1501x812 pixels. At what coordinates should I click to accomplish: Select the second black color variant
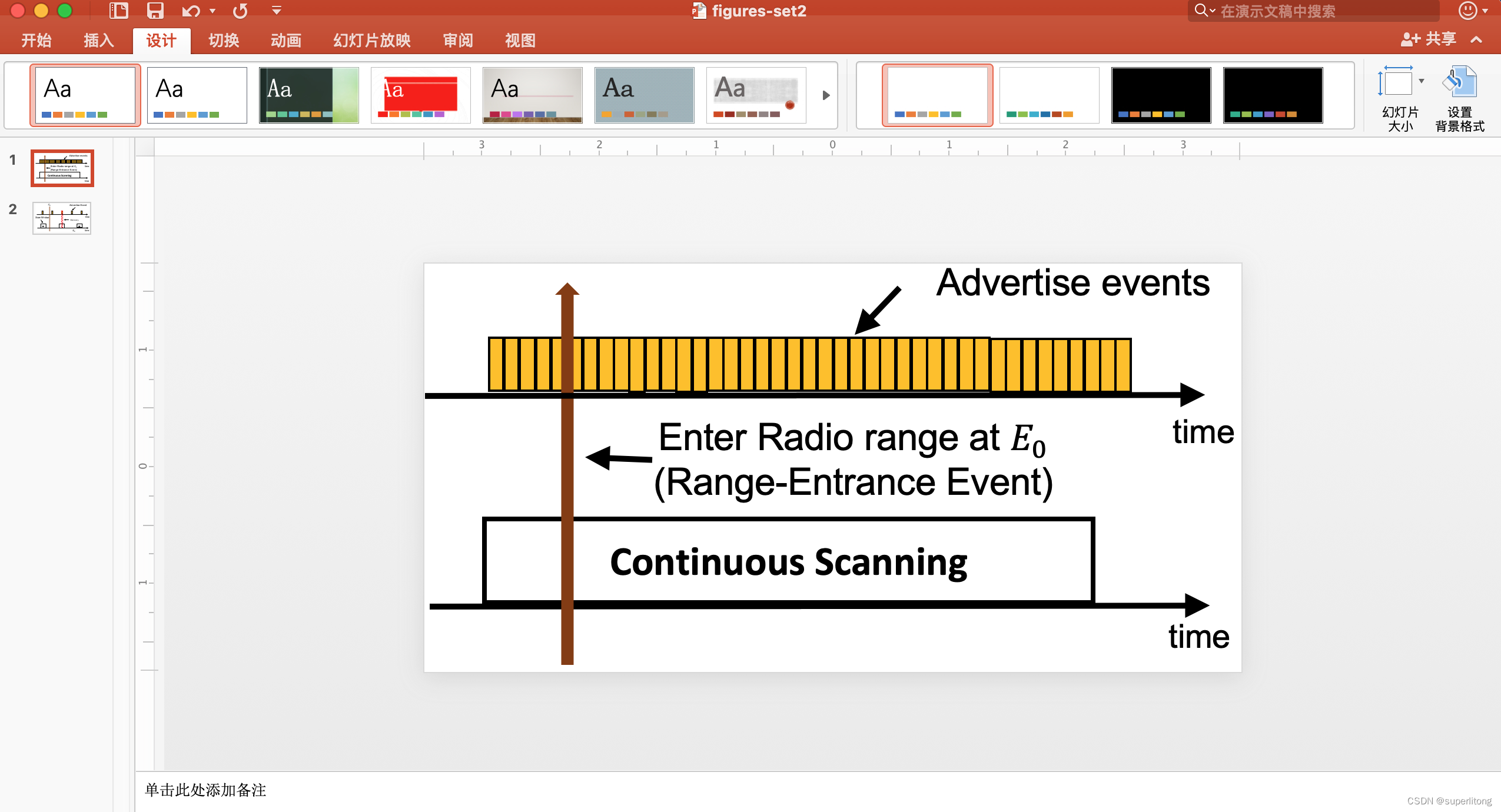(x=1273, y=95)
